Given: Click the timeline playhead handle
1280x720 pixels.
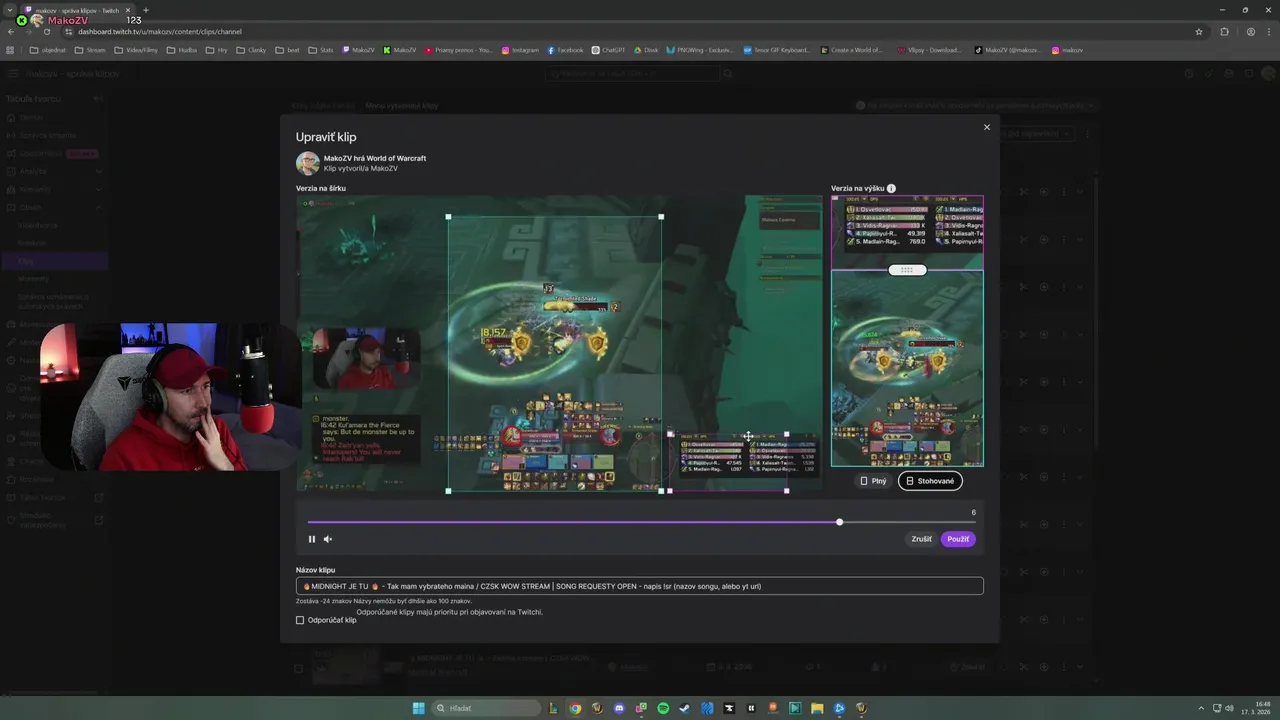Looking at the screenshot, I should click(839, 522).
